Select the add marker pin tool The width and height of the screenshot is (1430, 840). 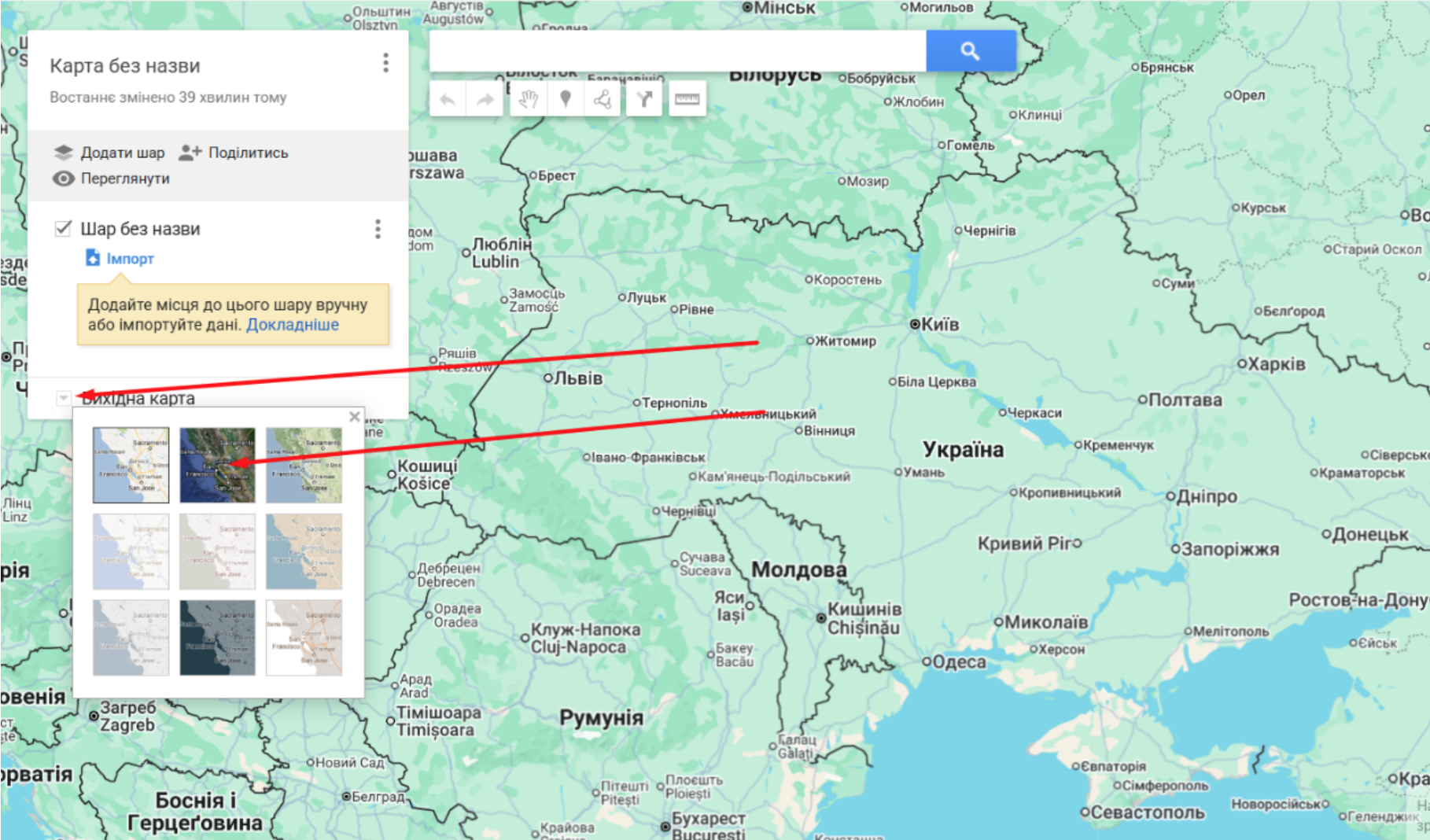[565, 100]
